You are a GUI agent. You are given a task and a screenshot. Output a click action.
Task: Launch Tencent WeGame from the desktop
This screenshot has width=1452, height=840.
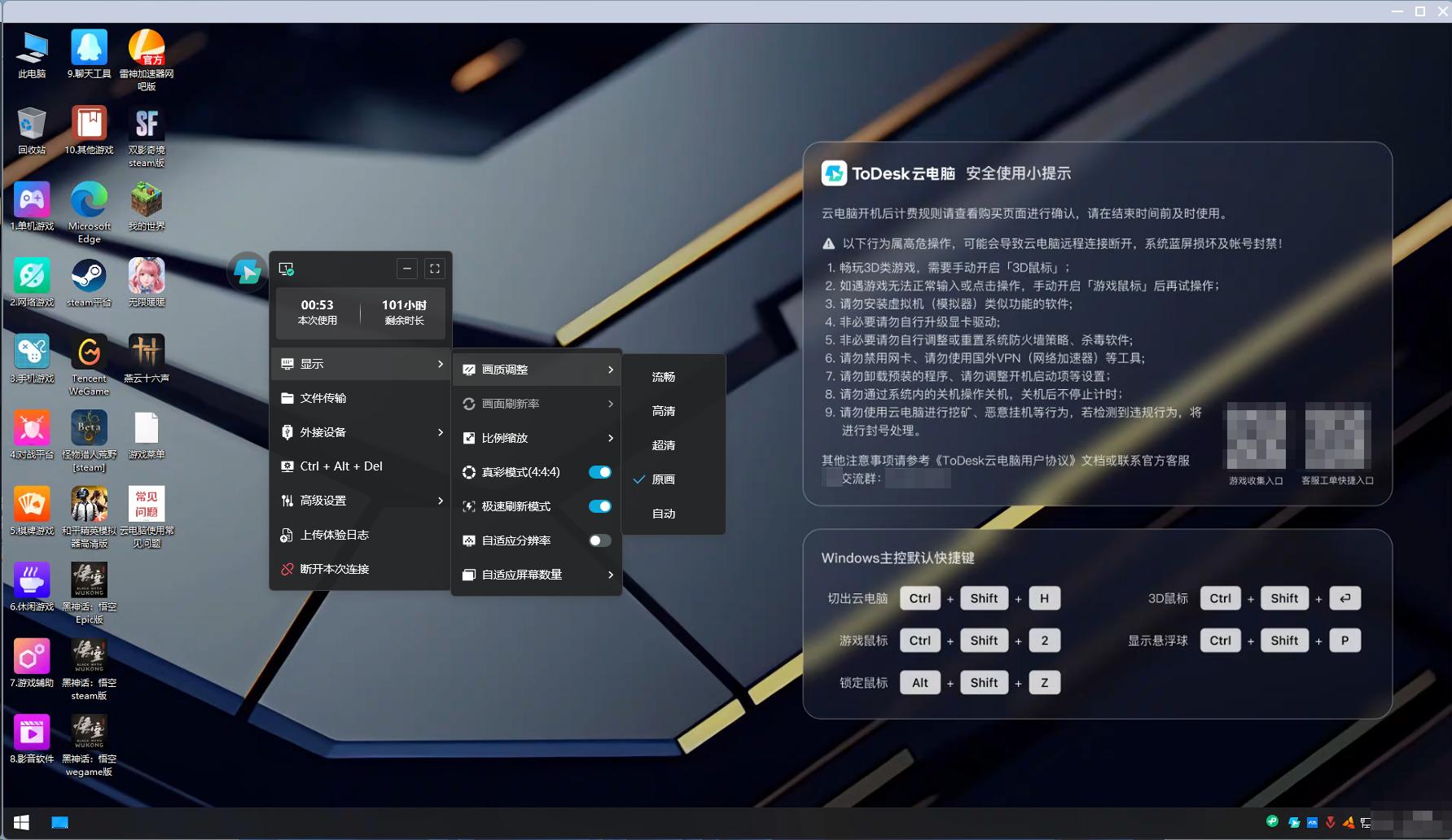point(89,365)
